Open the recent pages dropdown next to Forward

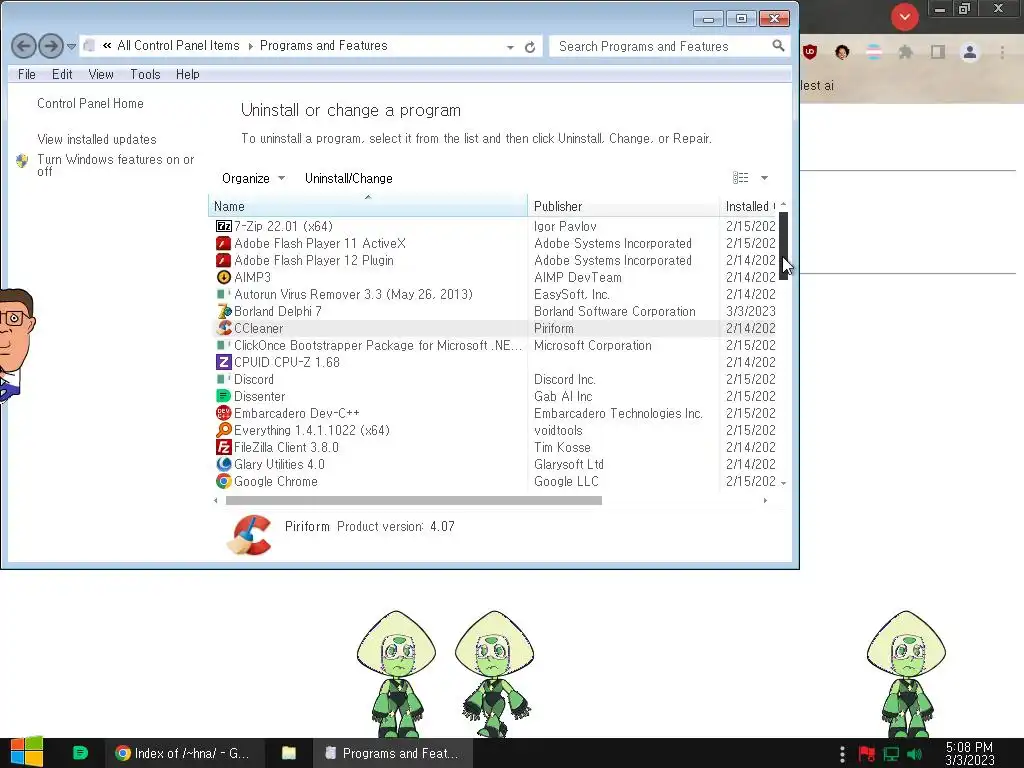point(72,46)
